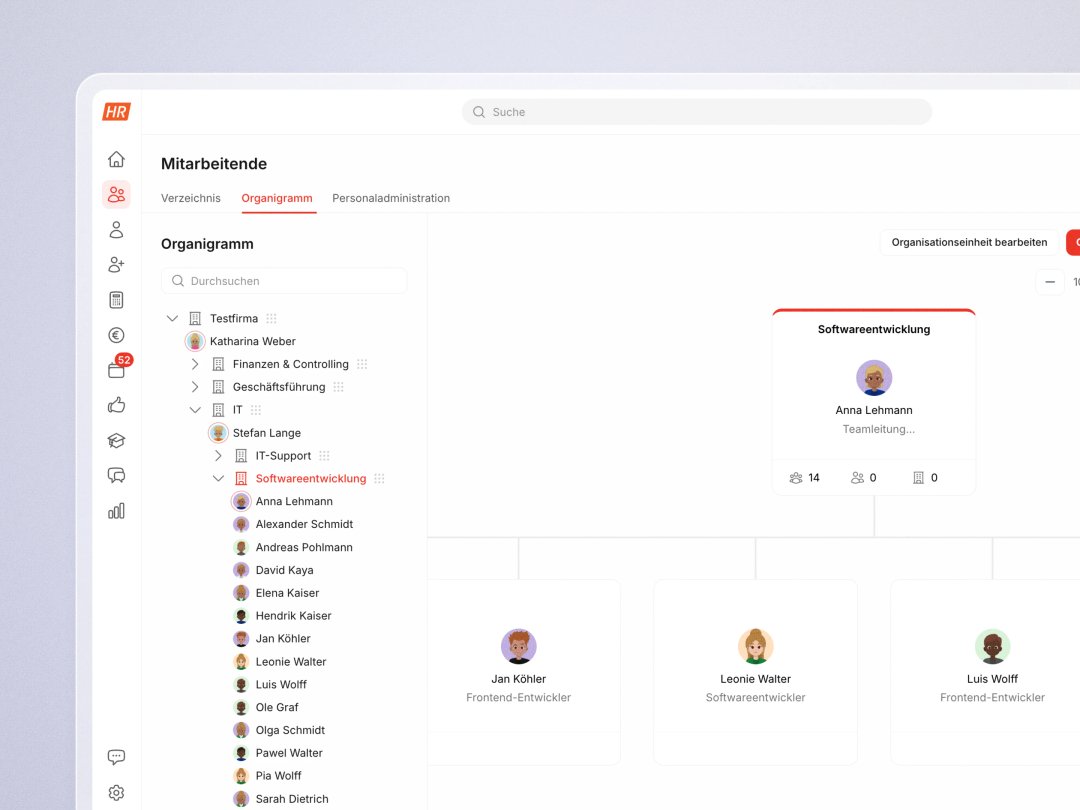Collapse the Testfirma tree node
The image size is (1080, 810).
coord(172,318)
